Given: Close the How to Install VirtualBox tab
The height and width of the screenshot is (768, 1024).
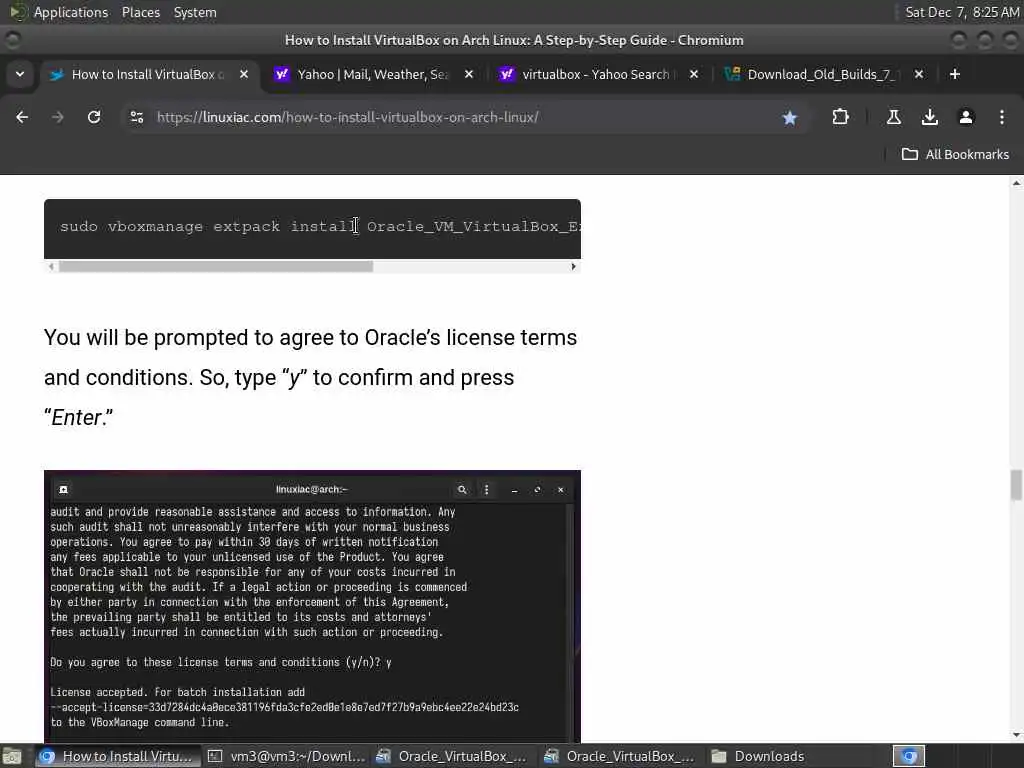Looking at the screenshot, I should [x=244, y=74].
